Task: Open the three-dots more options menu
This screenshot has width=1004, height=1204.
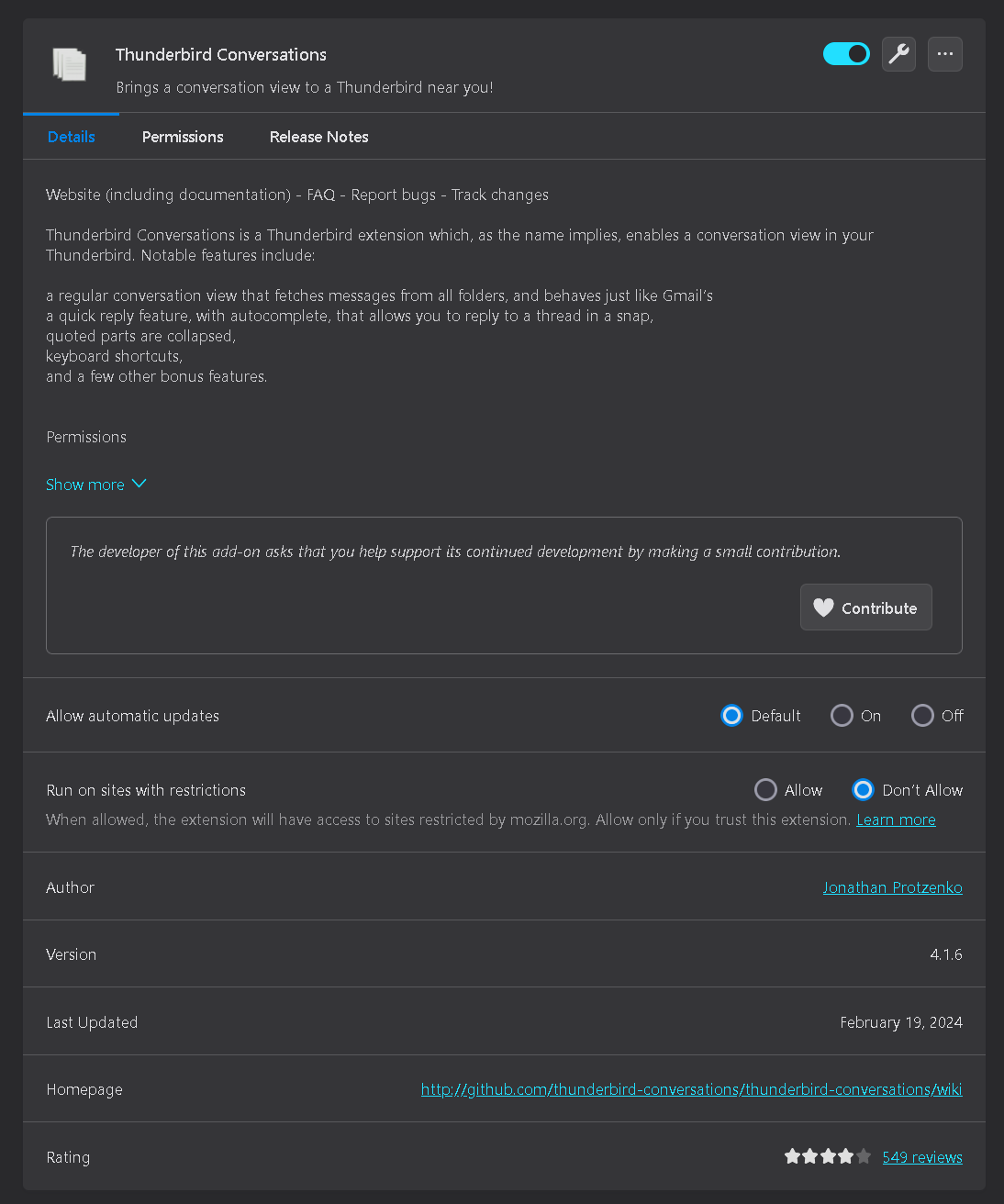Action: (944, 54)
